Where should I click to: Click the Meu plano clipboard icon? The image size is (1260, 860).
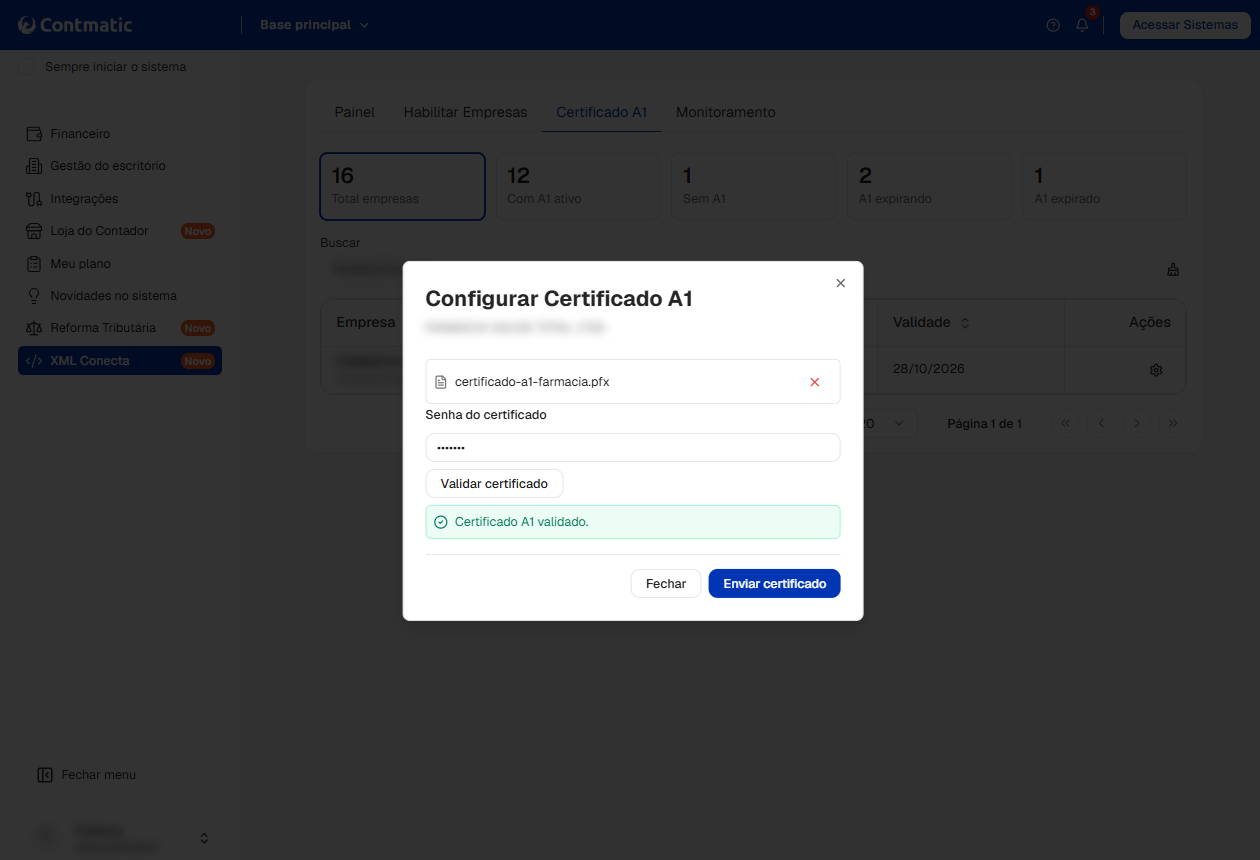coord(33,264)
